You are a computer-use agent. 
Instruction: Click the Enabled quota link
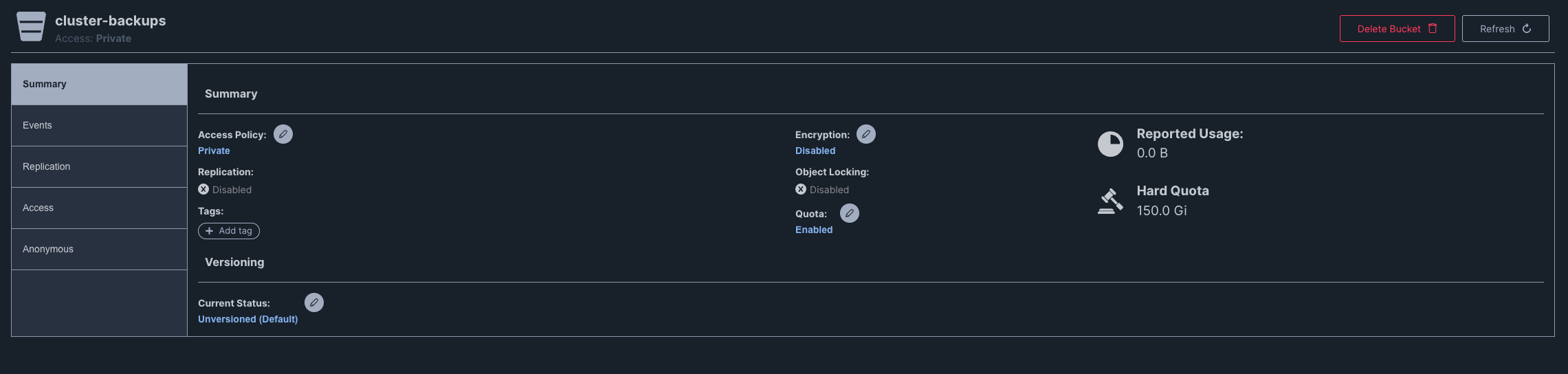814,230
